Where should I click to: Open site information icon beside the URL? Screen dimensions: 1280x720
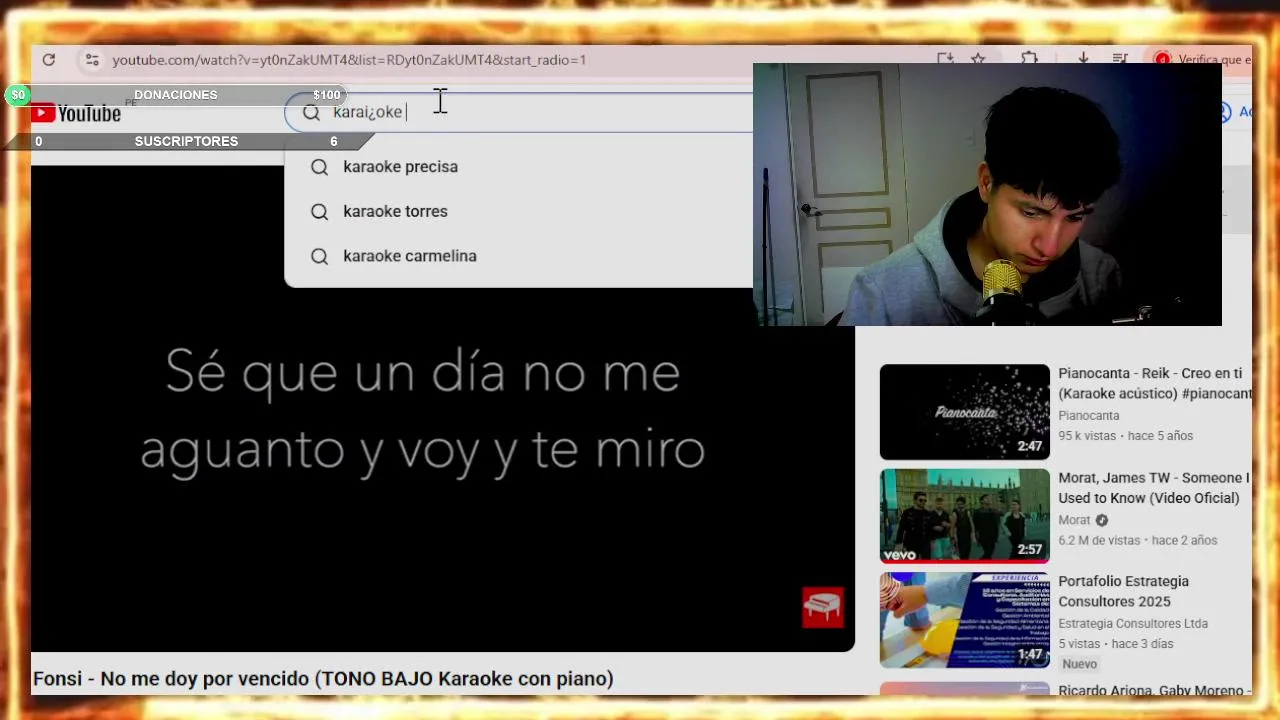(x=91, y=60)
